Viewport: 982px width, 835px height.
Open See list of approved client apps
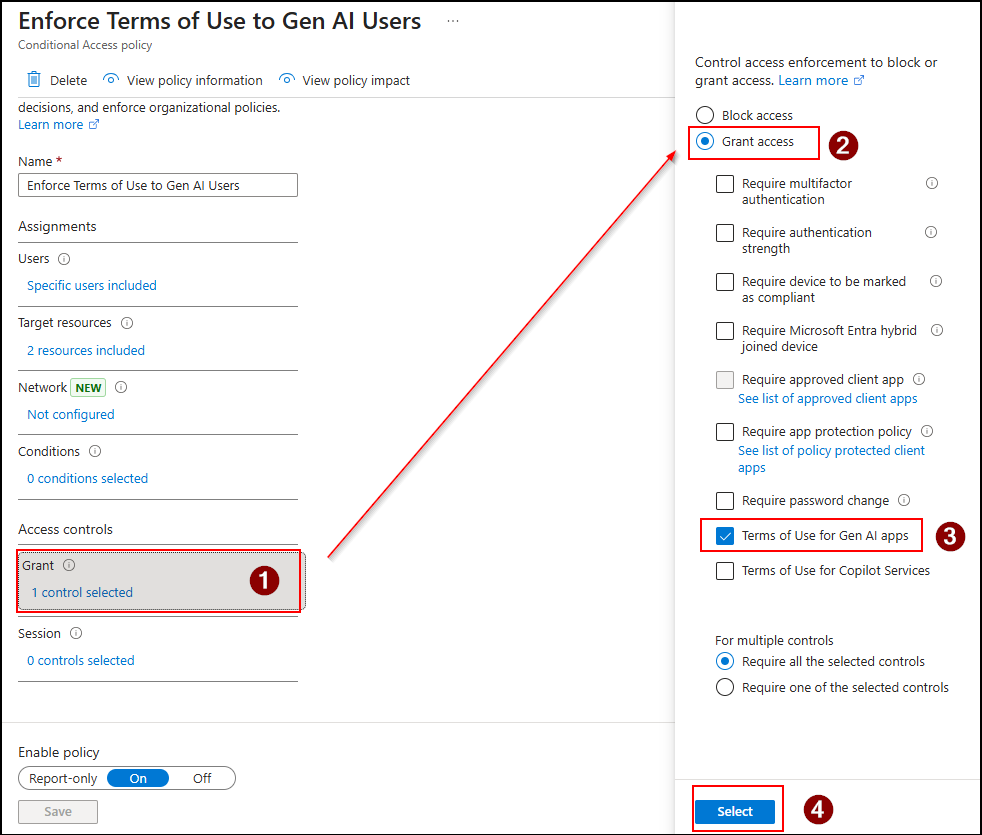tap(827, 399)
